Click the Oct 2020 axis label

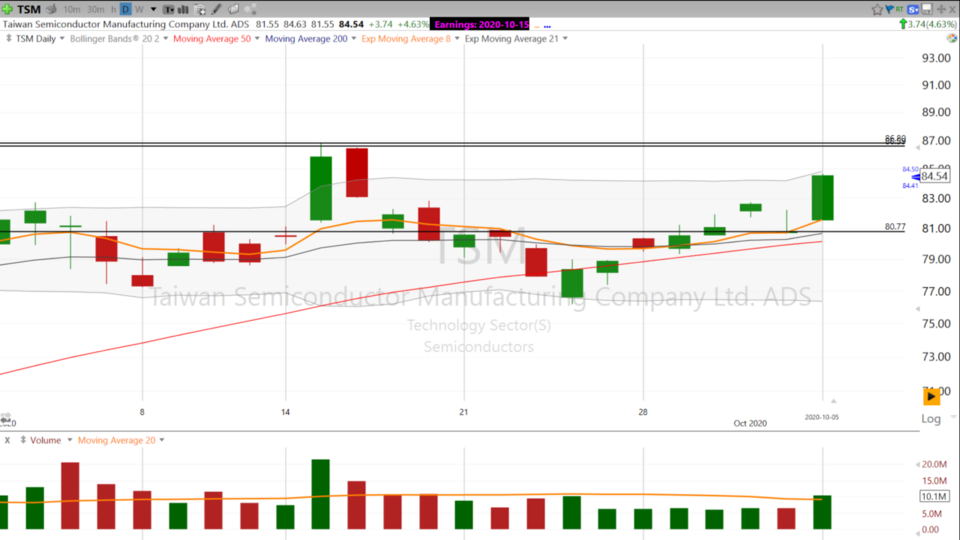[750, 423]
